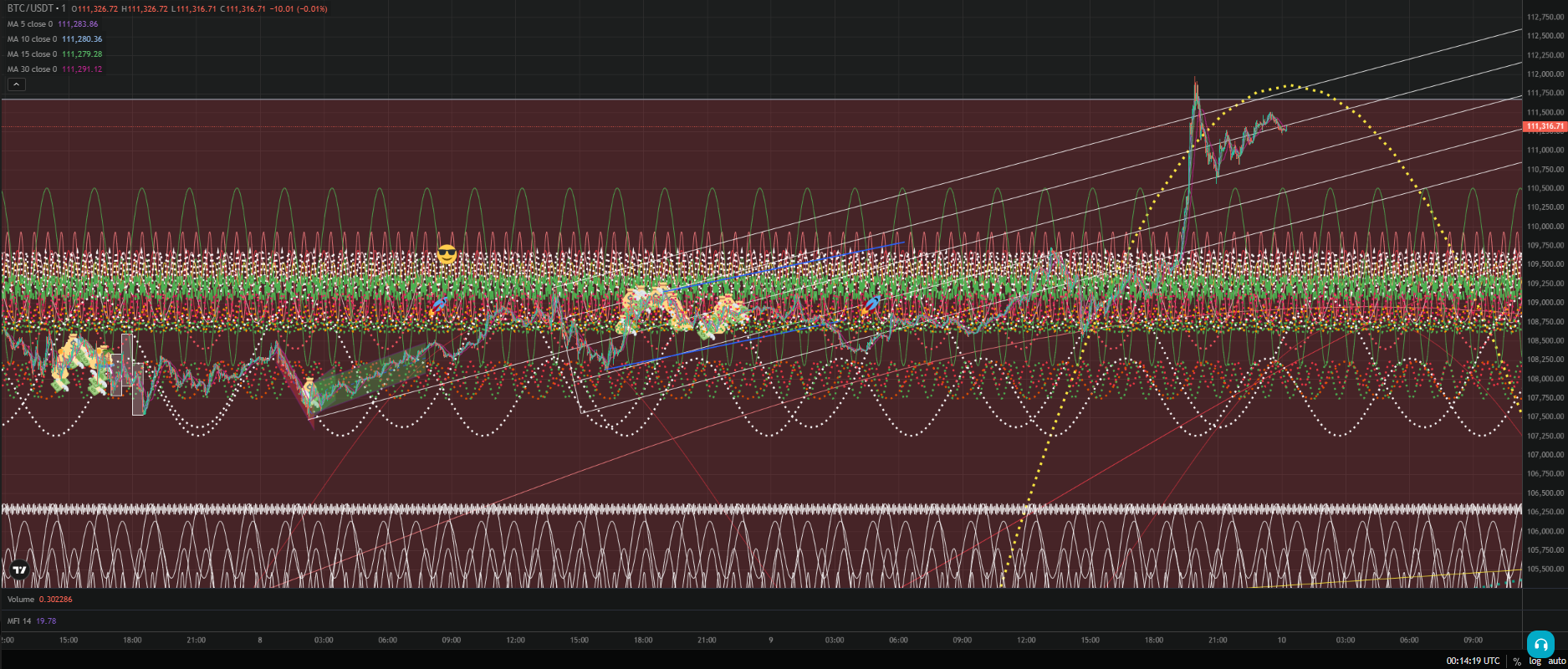Click the yellow dotted arc drawing peak
The height and width of the screenshot is (669, 1568).
click(x=1292, y=85)
